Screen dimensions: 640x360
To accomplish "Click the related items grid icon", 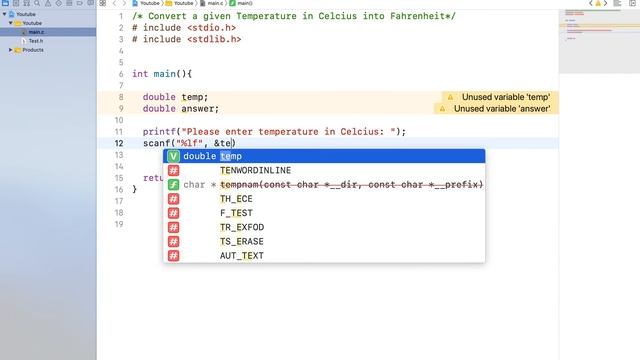I will pyautogui.click(x=102, y=3).
